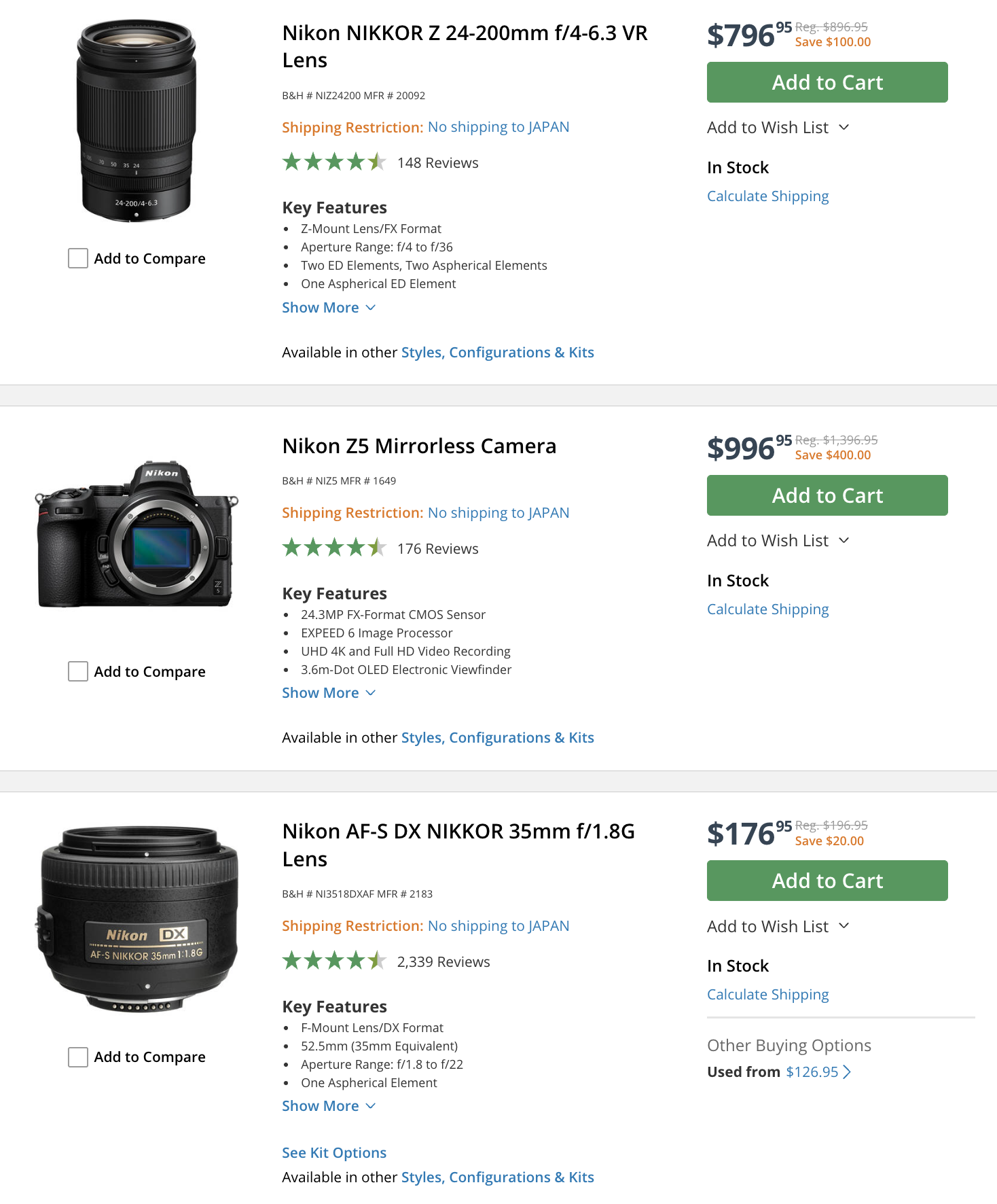This screenshot has height=1204, width=997.
Task: Click the Nikon Z5 star rating
Action: pos(334,548)
